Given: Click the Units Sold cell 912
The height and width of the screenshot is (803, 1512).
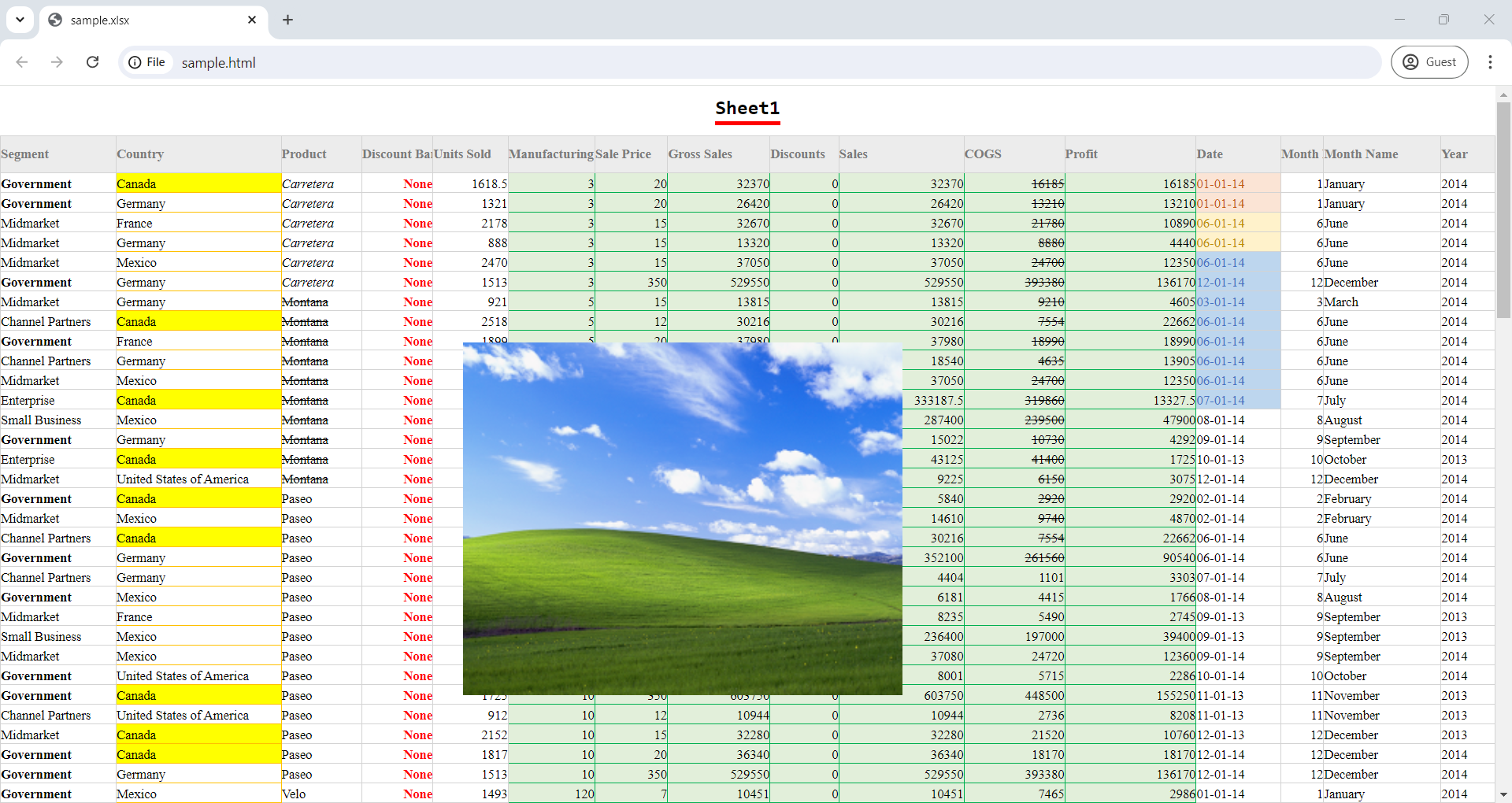Looking at the screenshot, I should (x=470, y=715).
